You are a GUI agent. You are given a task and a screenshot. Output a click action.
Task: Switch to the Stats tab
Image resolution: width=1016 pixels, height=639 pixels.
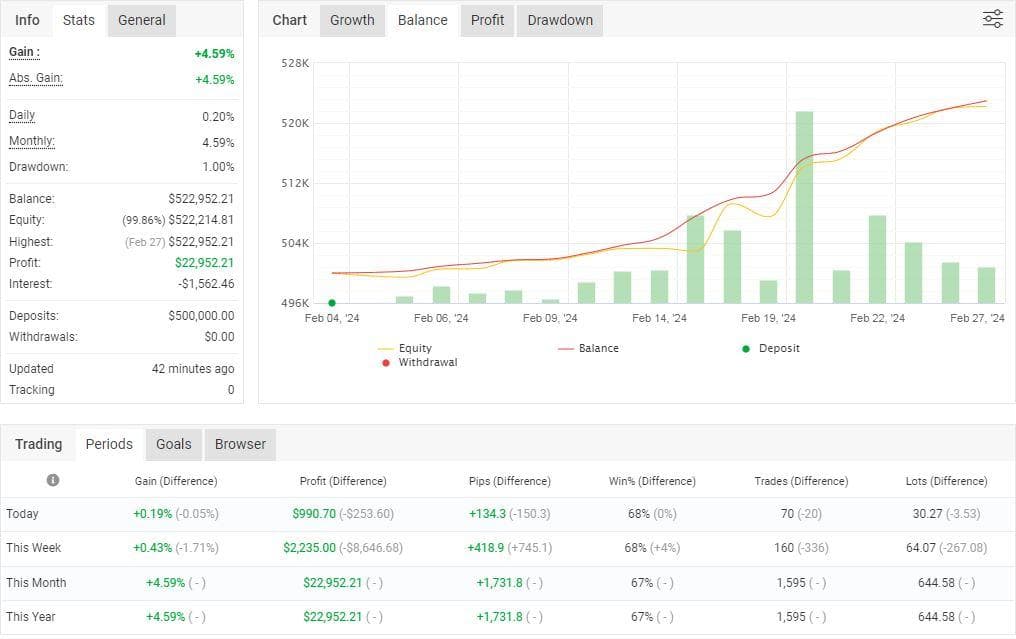coord(78,20)
